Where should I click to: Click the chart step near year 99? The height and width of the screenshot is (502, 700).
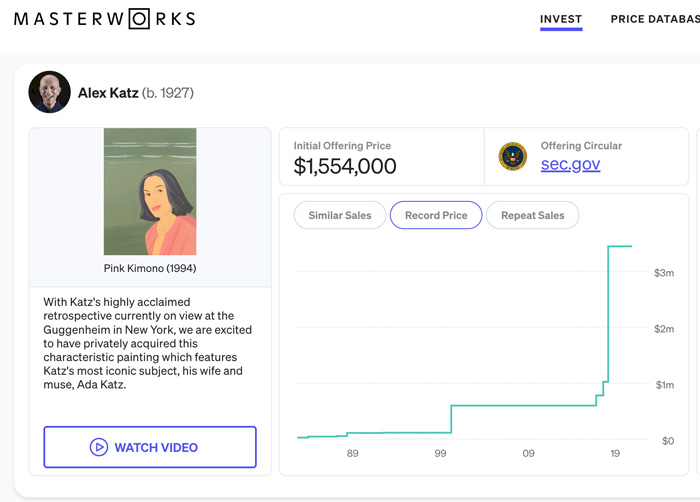tap(451, 419)
